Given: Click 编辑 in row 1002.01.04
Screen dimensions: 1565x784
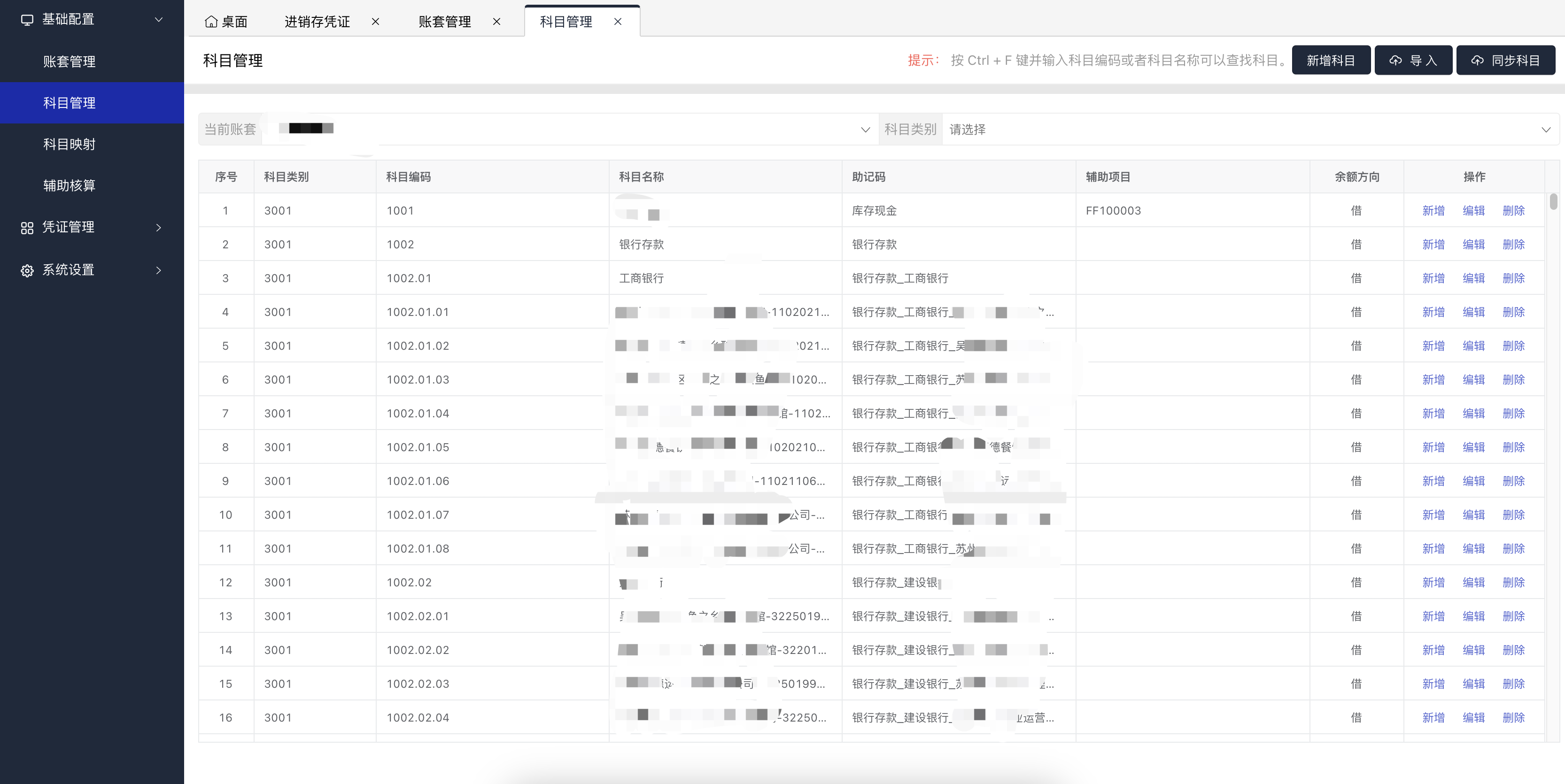Looking at the screenshot, I should (x=1473, y=414).
